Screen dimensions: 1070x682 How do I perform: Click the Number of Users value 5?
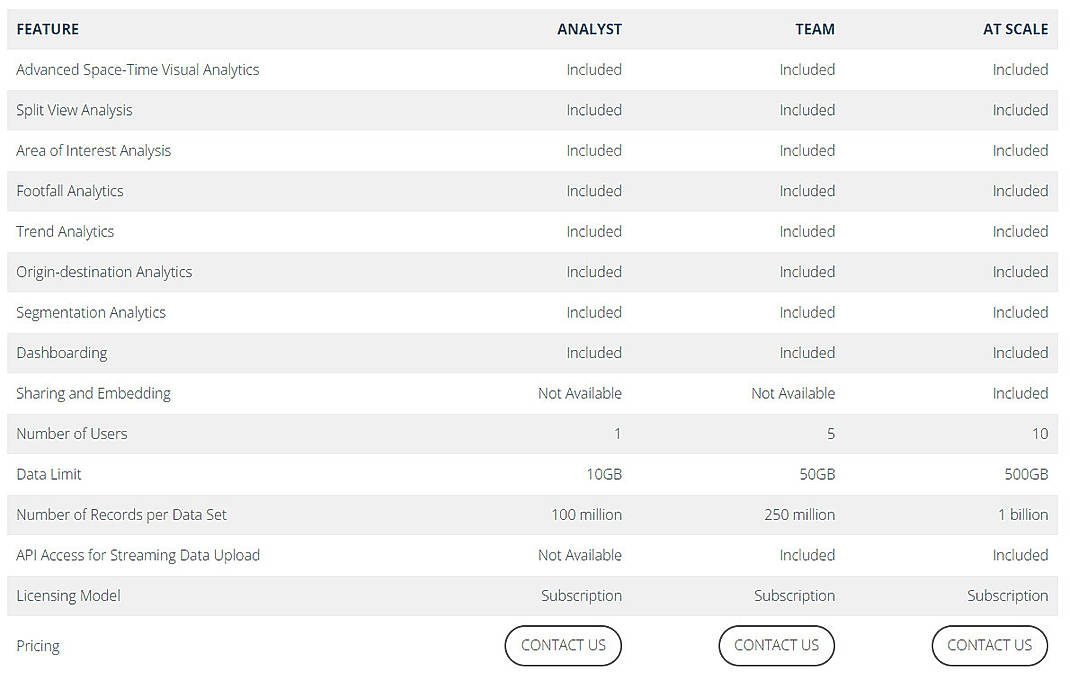tap(830, 433)
